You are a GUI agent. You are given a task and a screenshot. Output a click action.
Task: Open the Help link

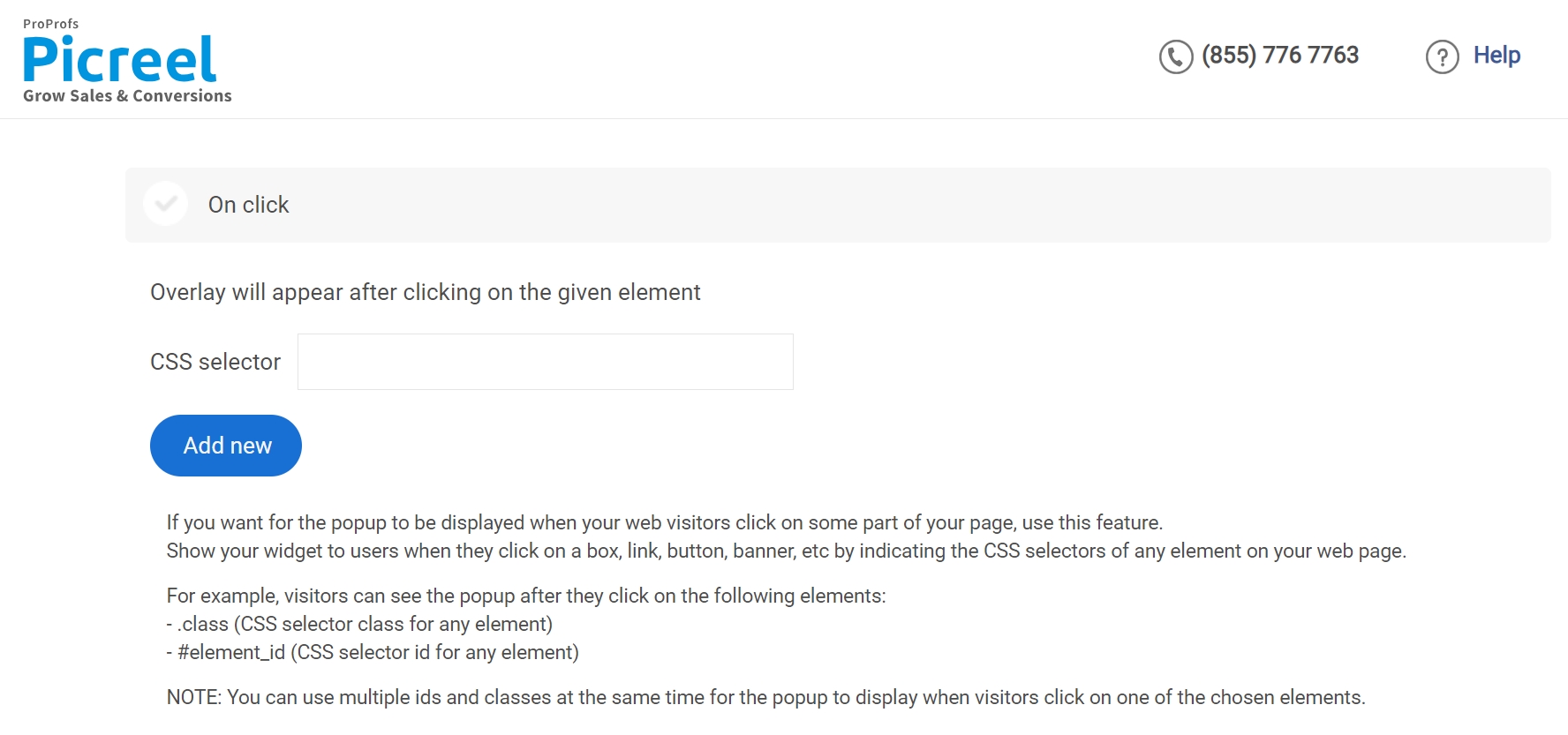click(x=1496, y=56)
